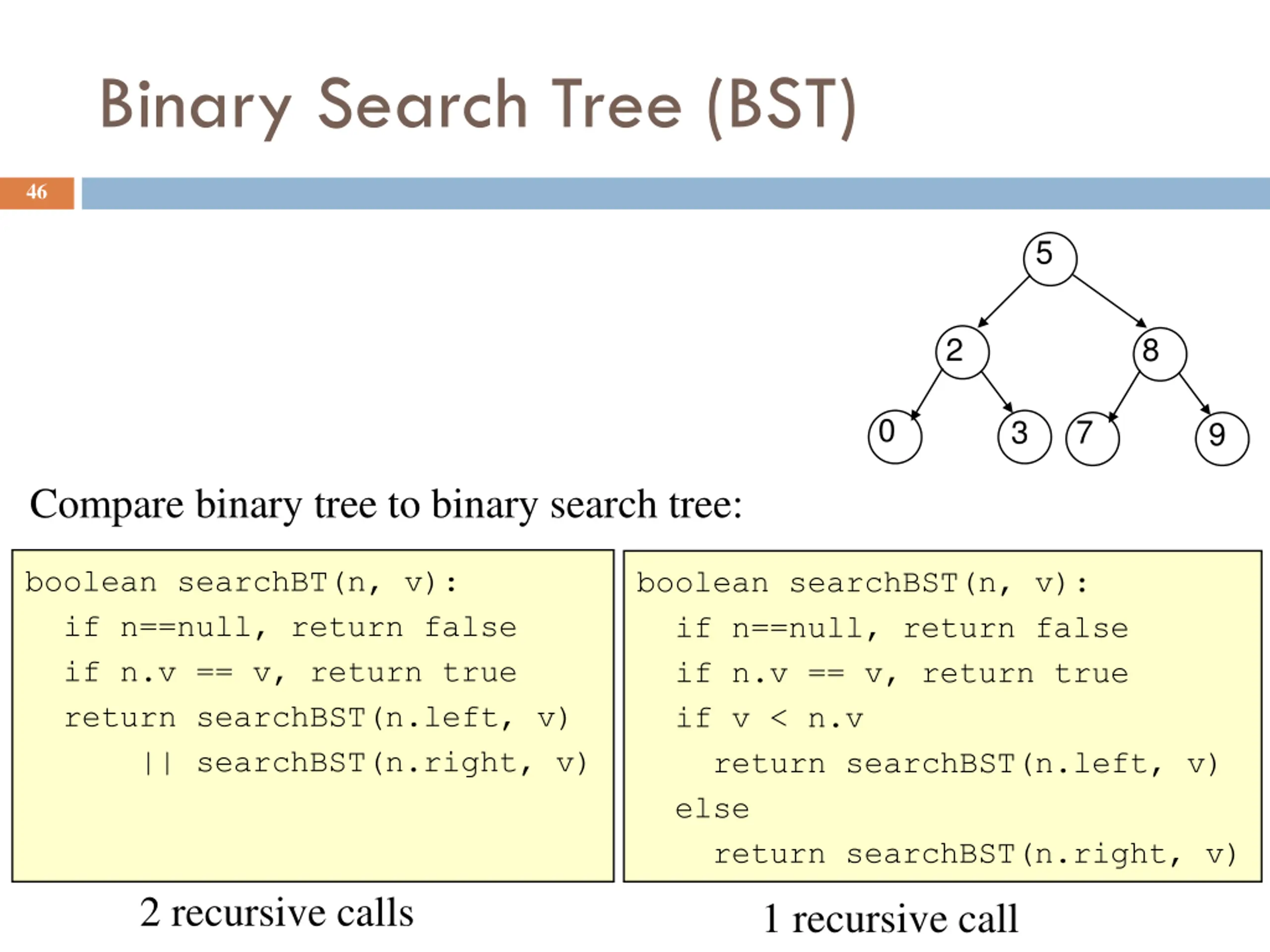This screenshot has height=952, width=1270.
Task: Click leaf node 7 in tree
Action: coord(1092,438)
